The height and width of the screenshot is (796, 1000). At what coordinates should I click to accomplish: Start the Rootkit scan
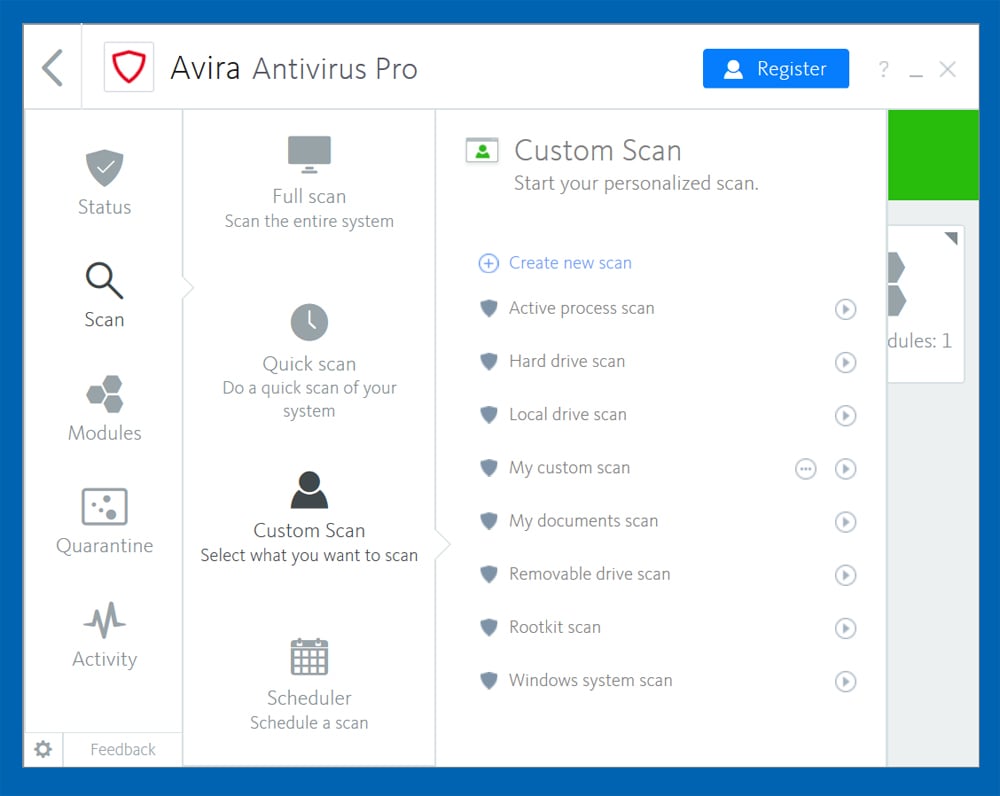[x=846, y=628]
